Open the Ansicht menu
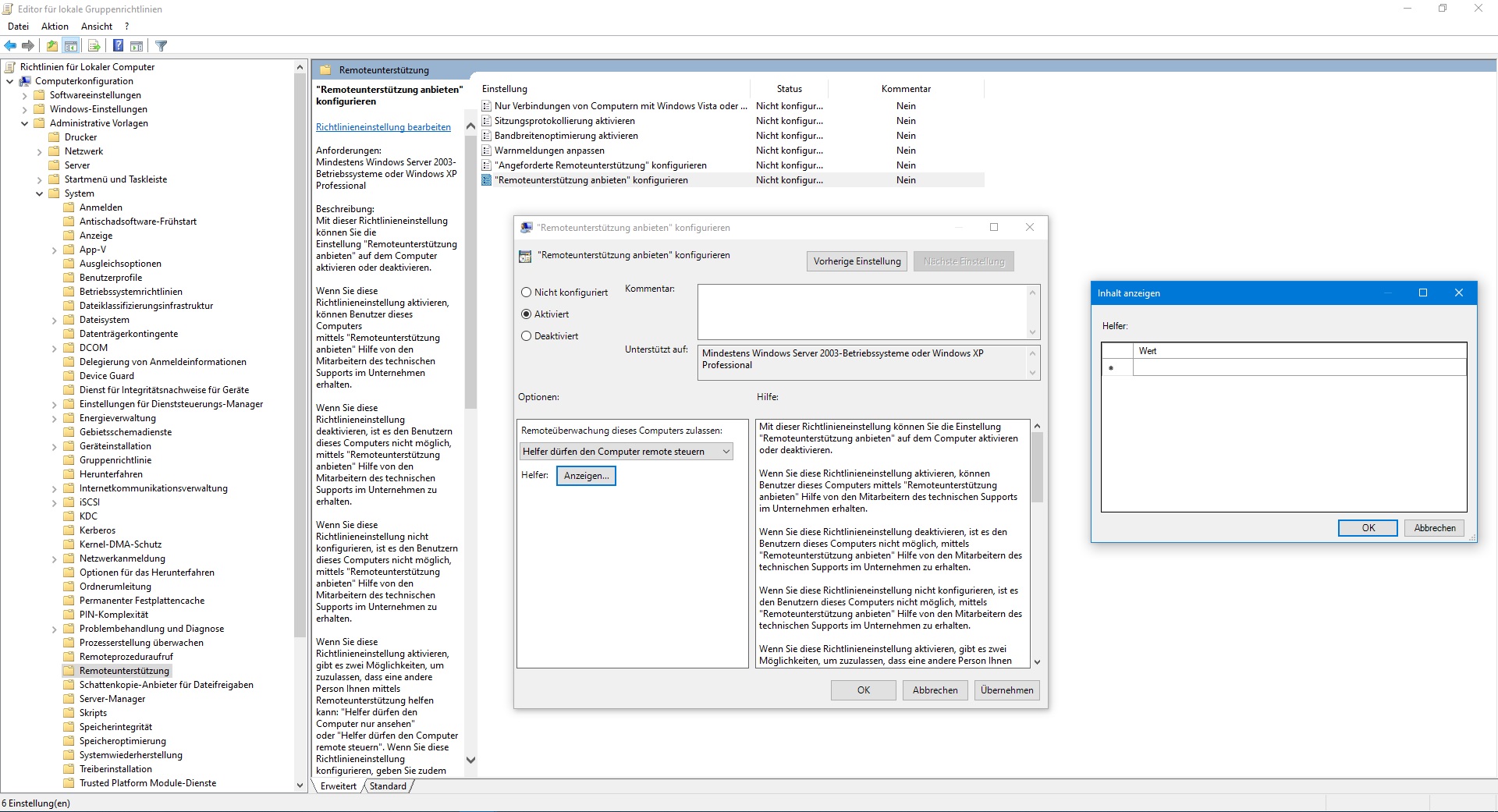The width and height of the screenshot is (1498, 812). click(97, 27)
